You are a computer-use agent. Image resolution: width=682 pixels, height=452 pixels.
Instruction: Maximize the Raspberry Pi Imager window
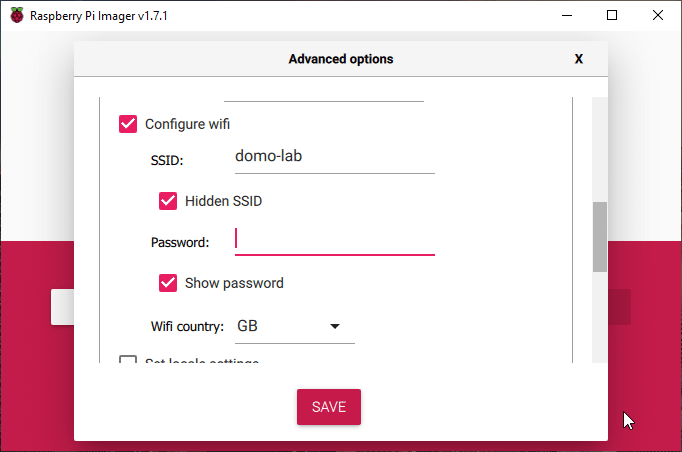(x=612, y=15)
